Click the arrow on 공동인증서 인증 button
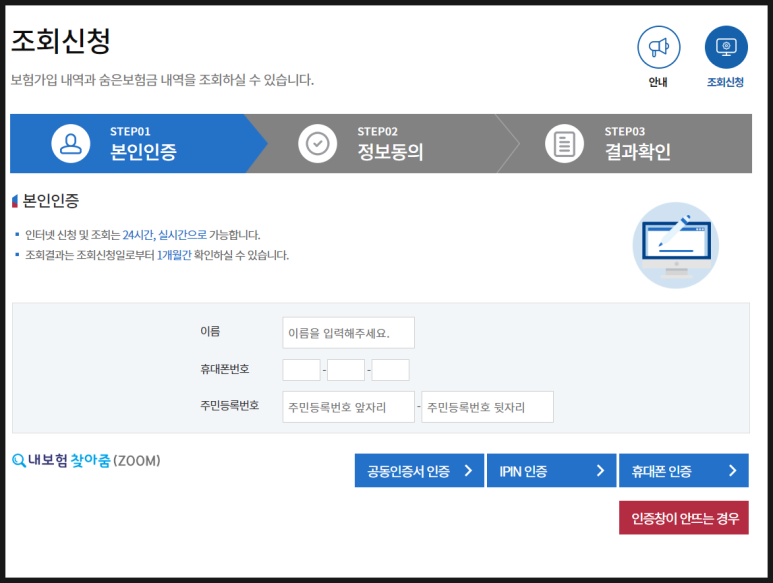This screenshot has height=583, width=773. point(468,471)
